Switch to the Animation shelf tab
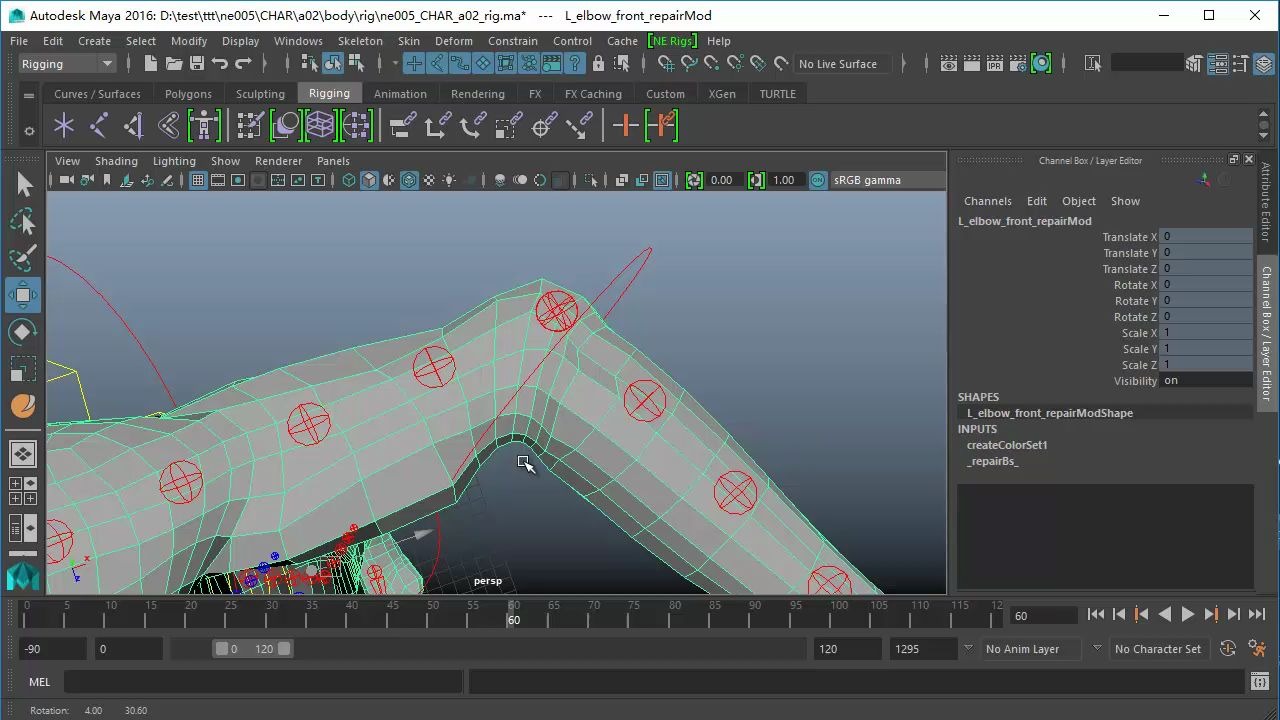This screenshot has height=720, width=1280. click(400, 94)
